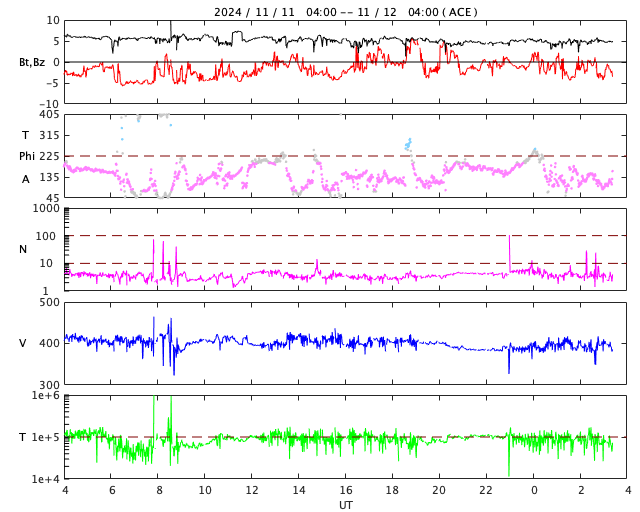Click the '-5' tick on the Bt,Bz panel

(x=53, y=83)
